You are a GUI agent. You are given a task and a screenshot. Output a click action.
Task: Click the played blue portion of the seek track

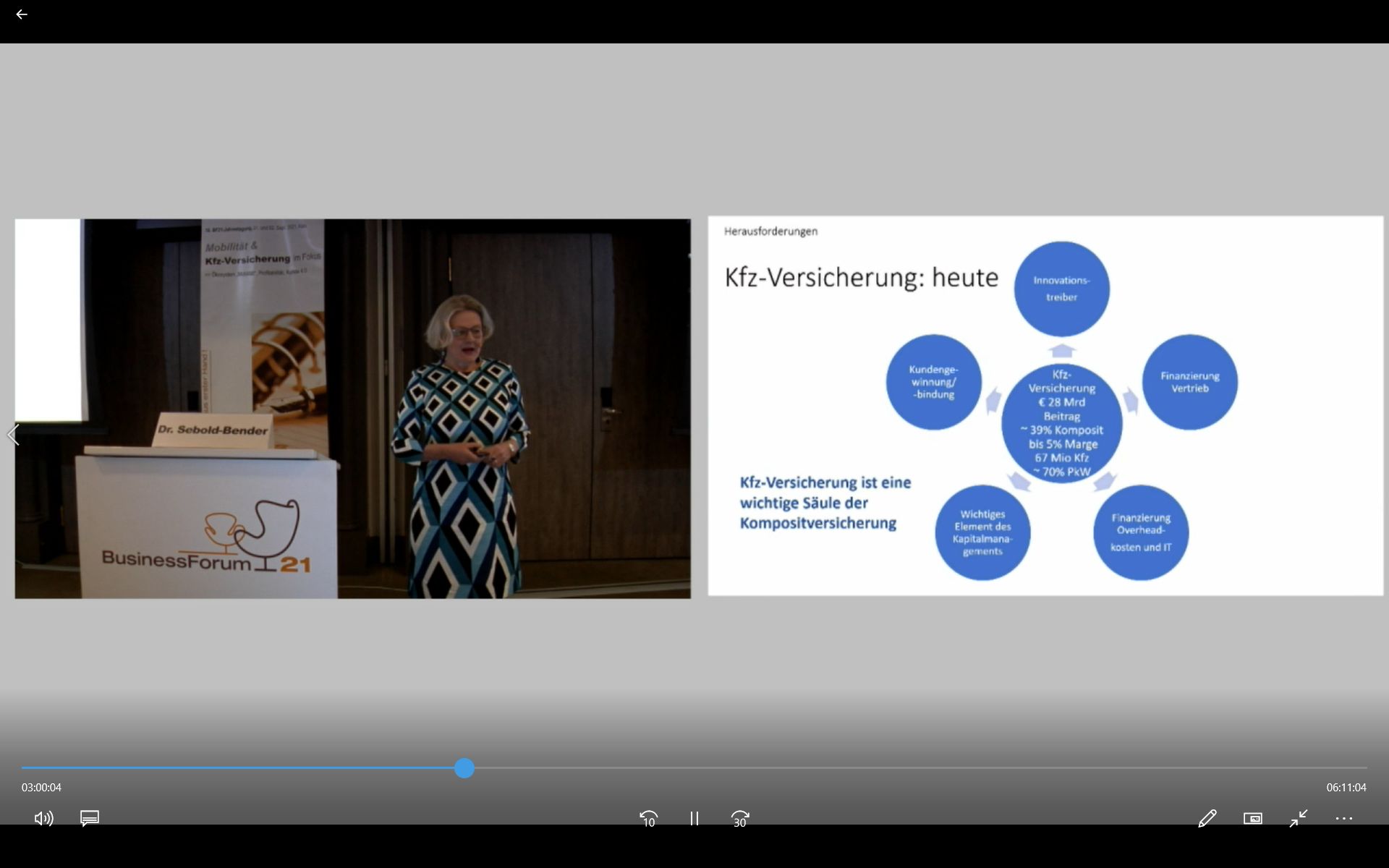239,768
